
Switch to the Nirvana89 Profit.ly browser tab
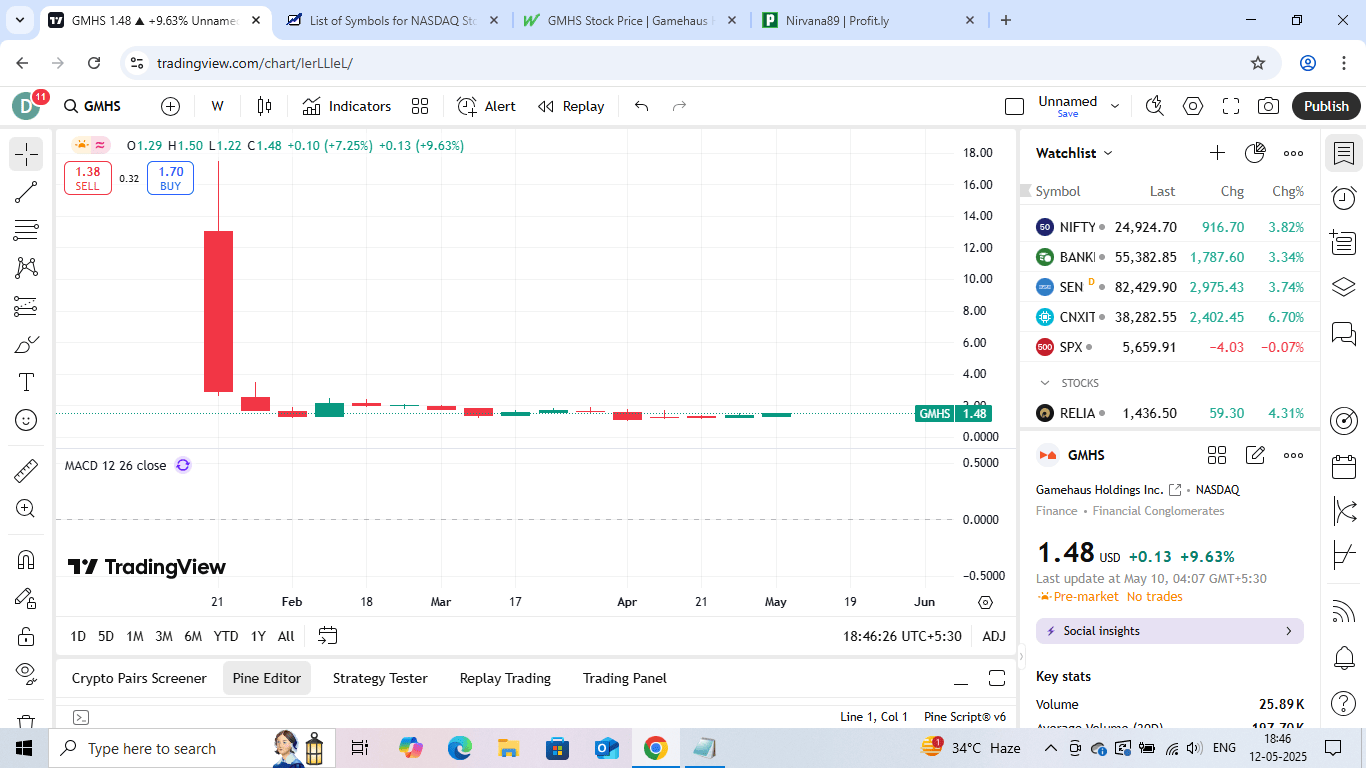pos(868,20)
